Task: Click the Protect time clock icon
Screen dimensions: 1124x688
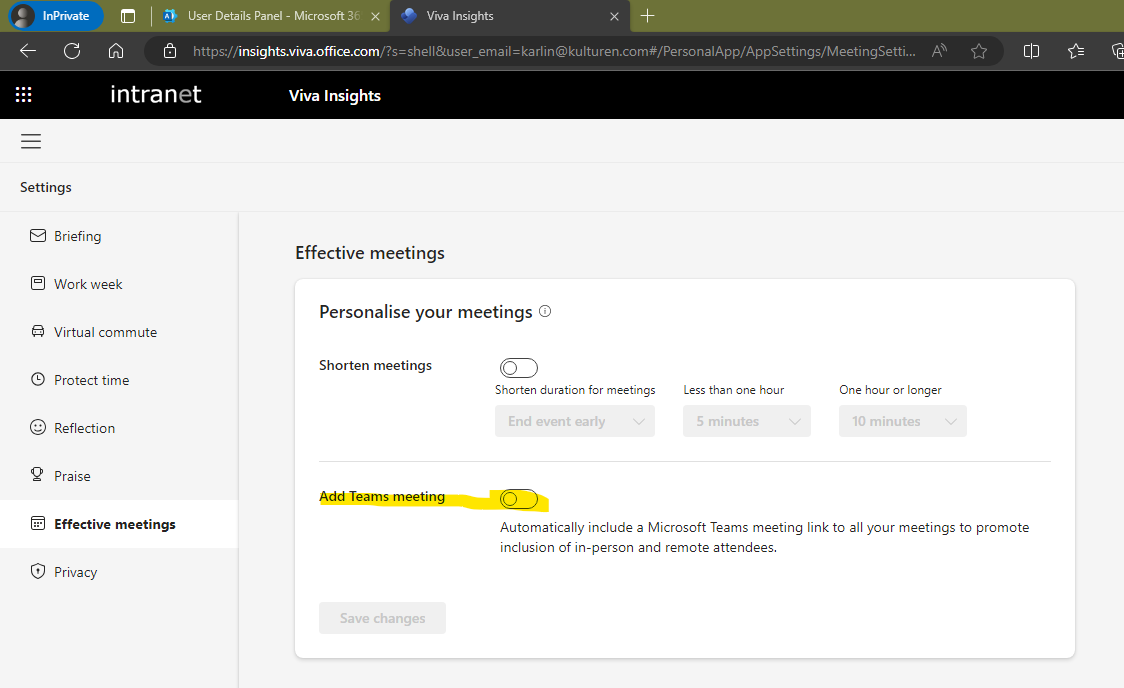Action: coord(38,379)
